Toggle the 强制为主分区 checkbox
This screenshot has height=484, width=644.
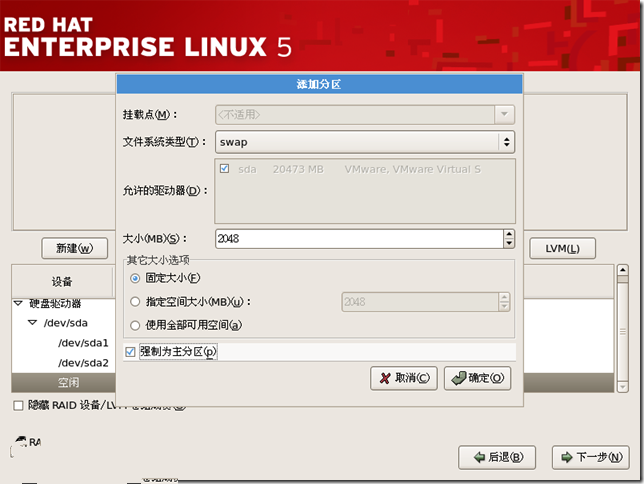(x=131, y=352)
